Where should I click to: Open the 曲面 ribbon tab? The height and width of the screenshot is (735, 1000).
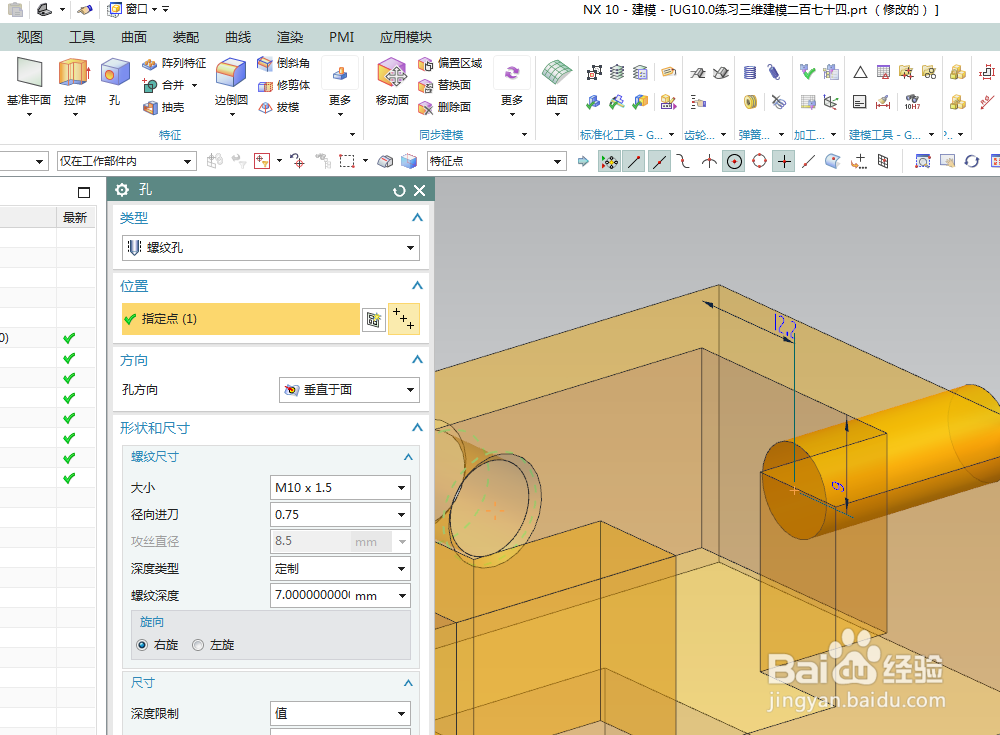click(x=134, y=37)
